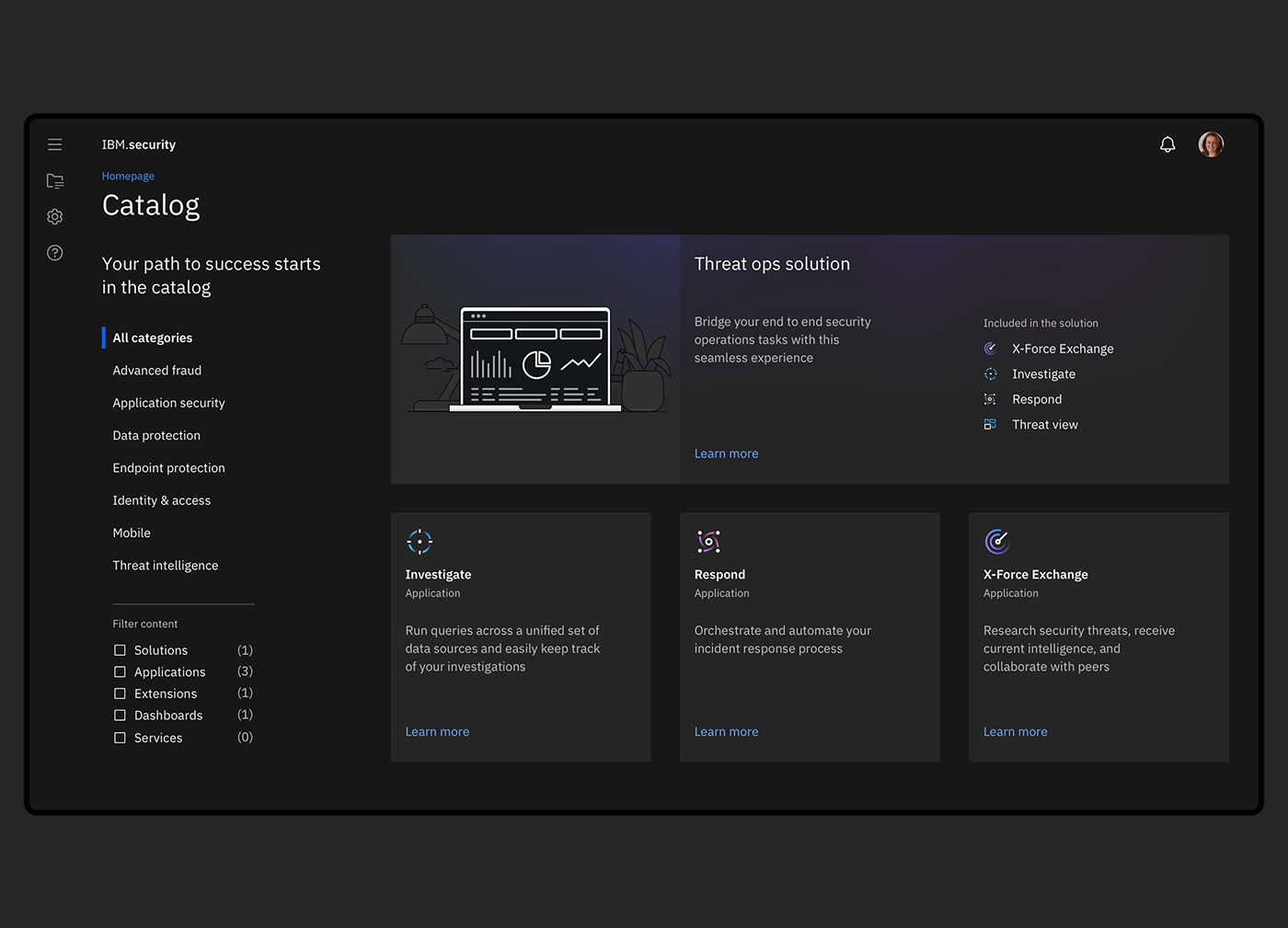
Task: Click the Investigate card icon
Action: coord(420,542)
